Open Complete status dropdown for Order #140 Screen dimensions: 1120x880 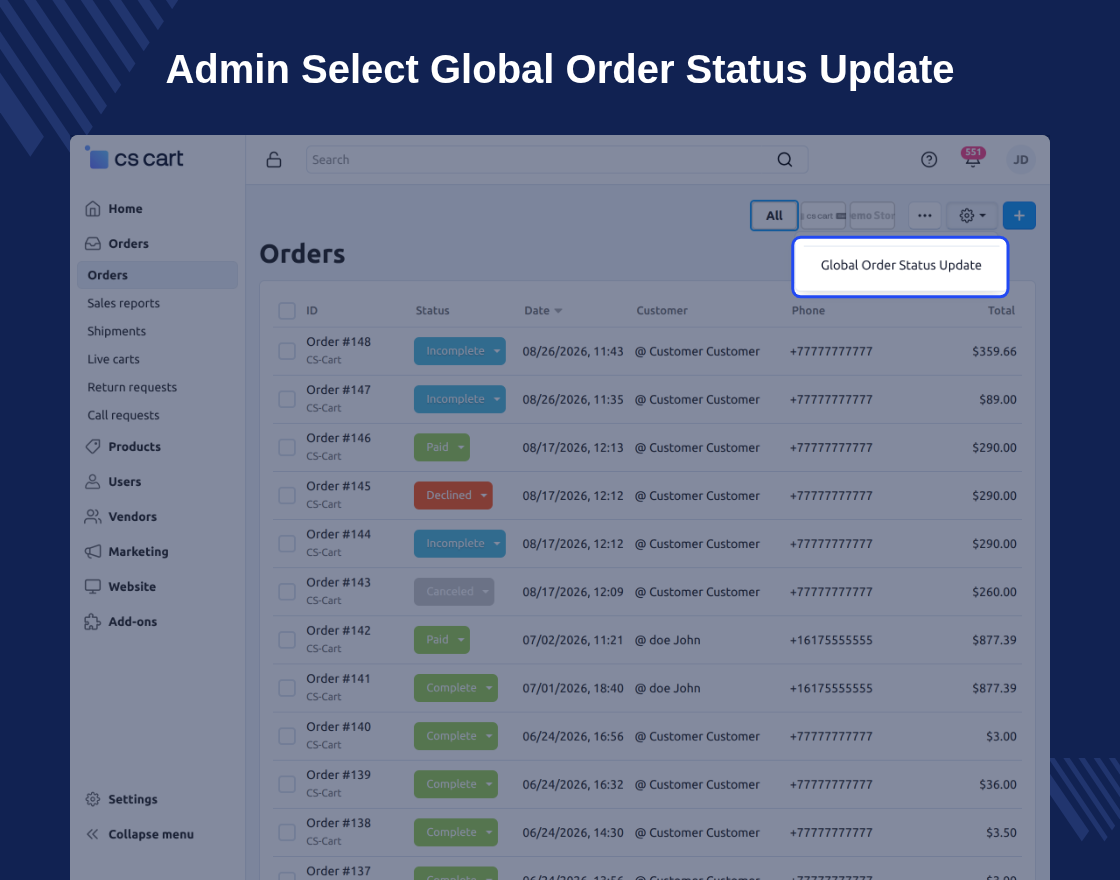coord(456,736)
